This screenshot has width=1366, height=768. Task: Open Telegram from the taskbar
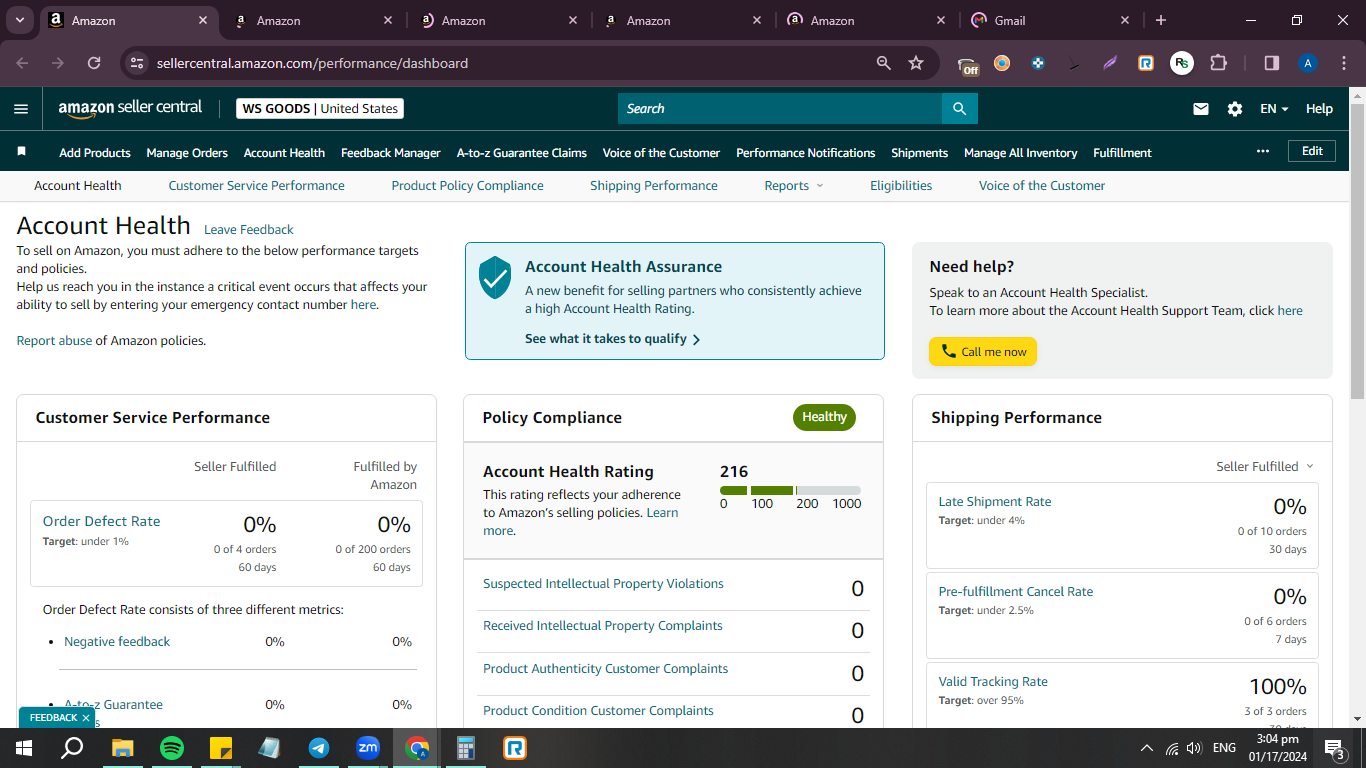(319, 747)
